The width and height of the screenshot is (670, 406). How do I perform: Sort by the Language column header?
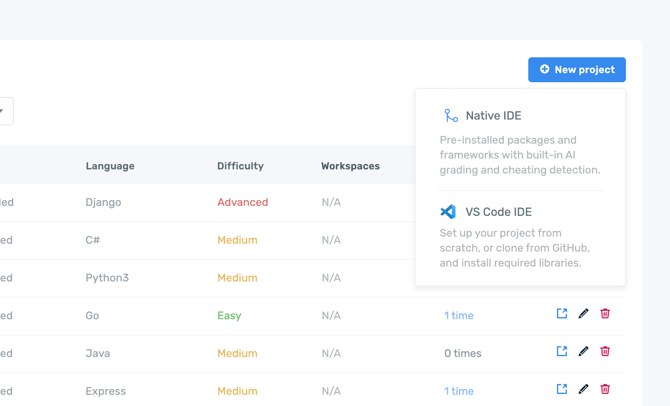[x=110, y=166]
